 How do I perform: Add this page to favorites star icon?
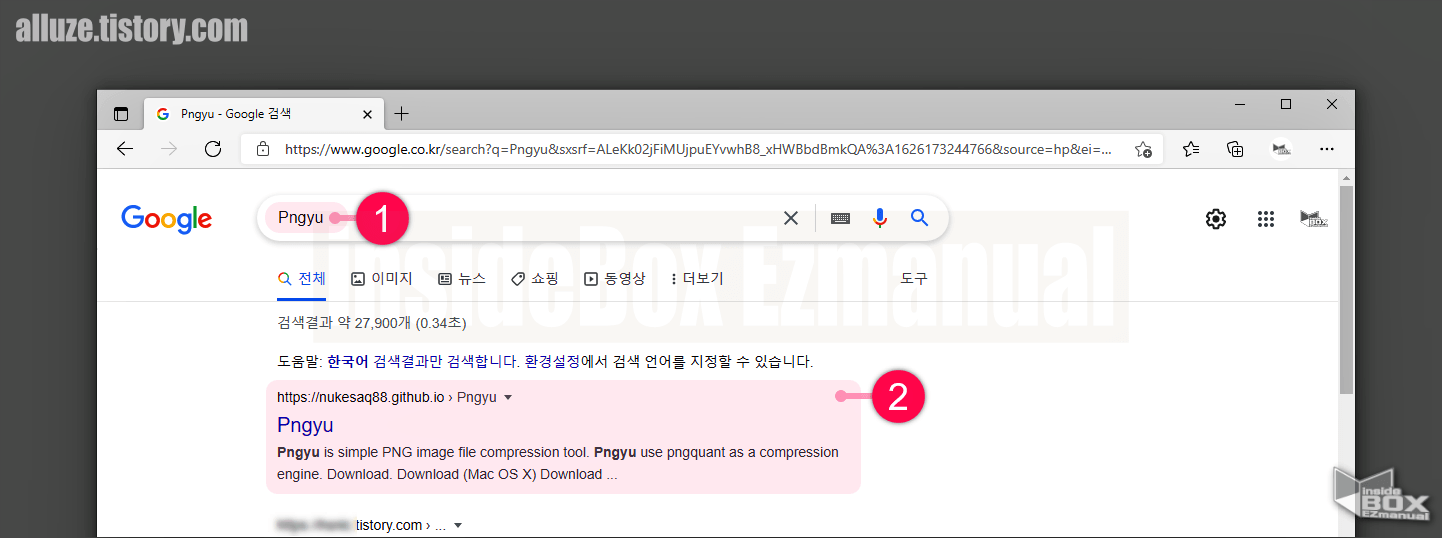(x=1143, y=149)
